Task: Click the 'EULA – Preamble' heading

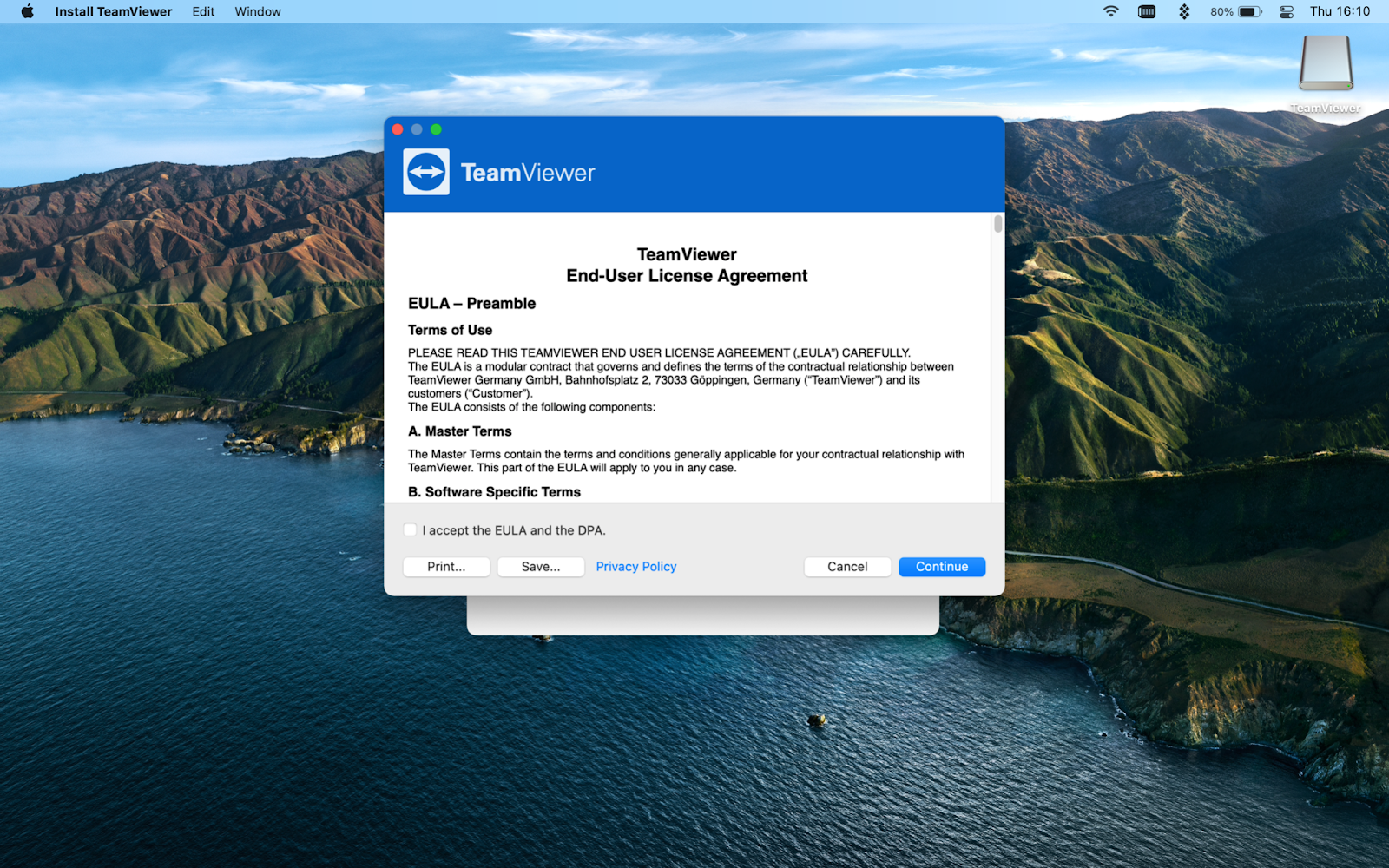Action: coord(471,303)
